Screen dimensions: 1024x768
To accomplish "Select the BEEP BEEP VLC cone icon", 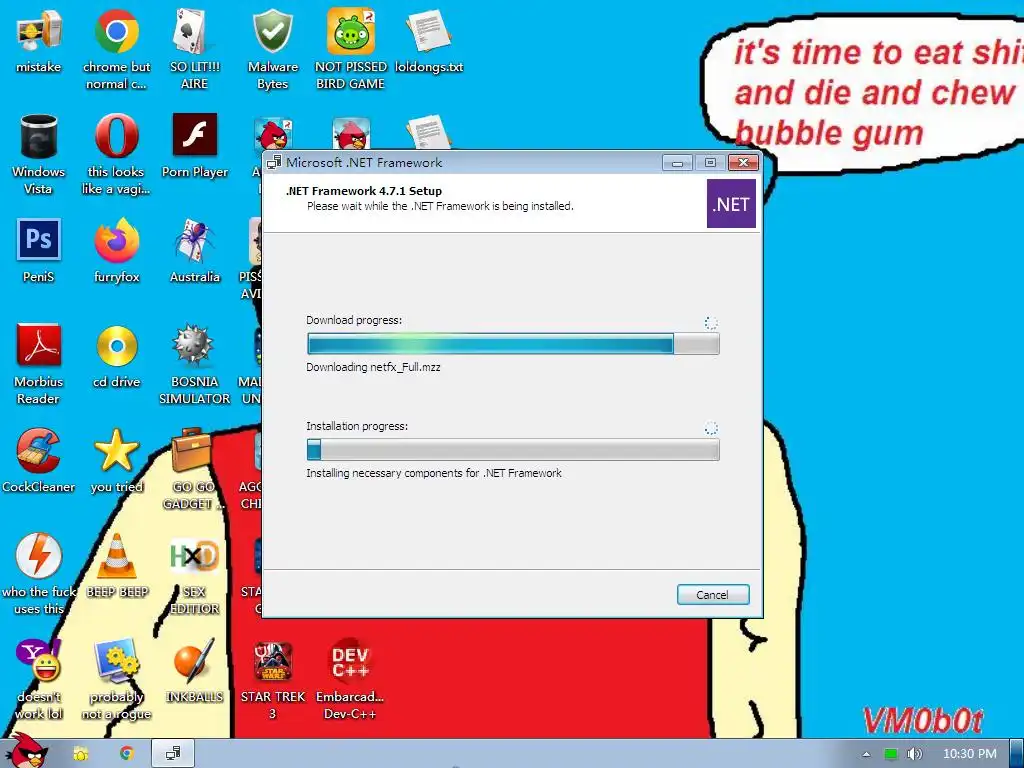I will [116, 566].
